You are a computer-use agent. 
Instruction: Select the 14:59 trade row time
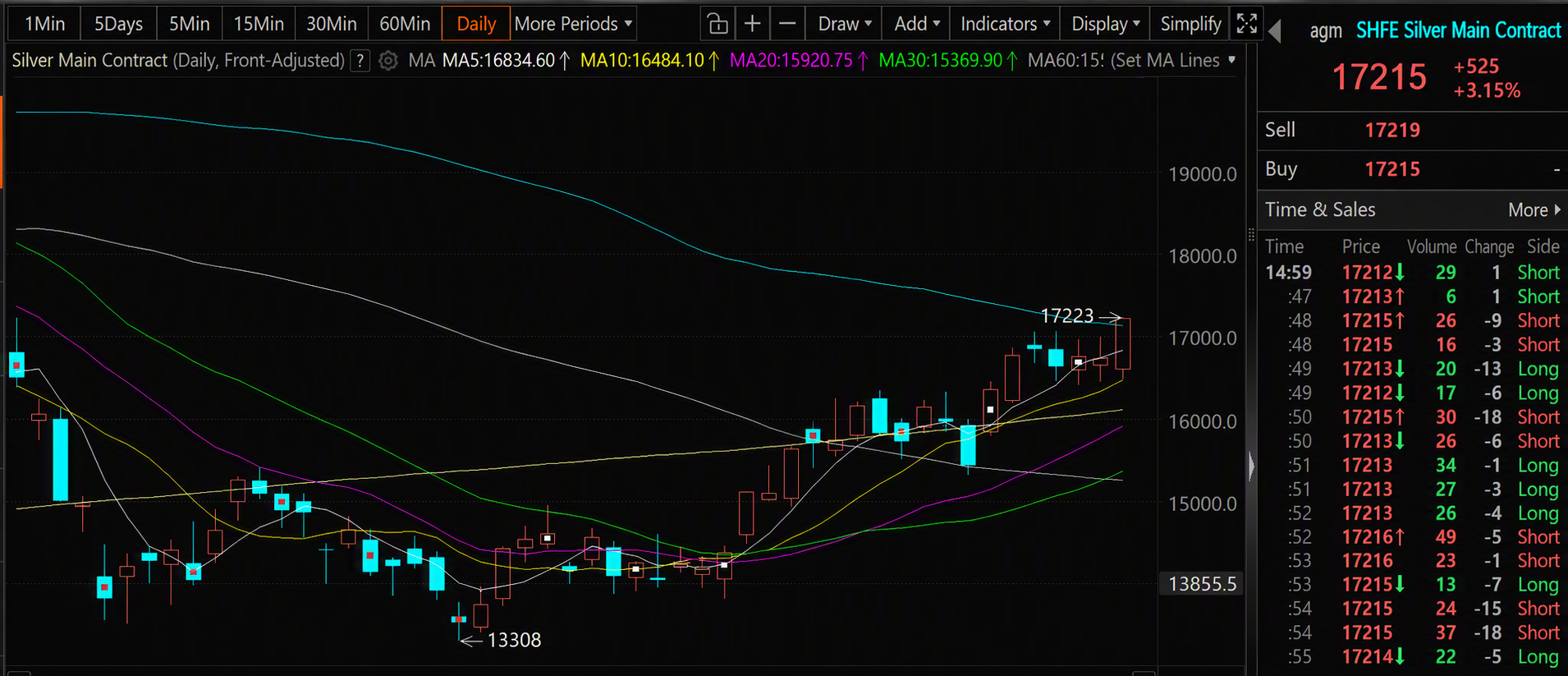pos(1288,273)
